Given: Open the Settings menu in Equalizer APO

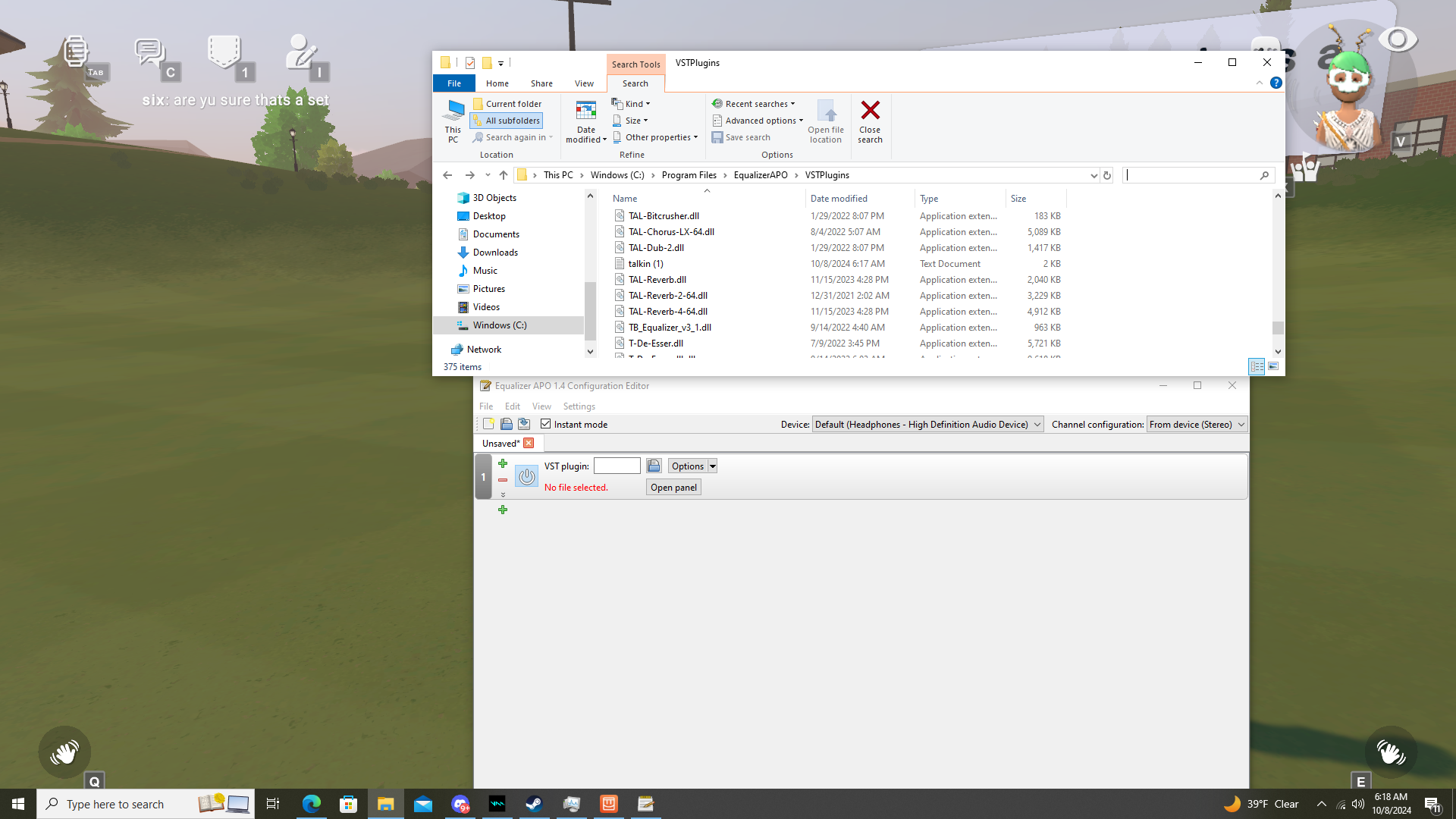Looking at the screenshot, I should 579,406.
